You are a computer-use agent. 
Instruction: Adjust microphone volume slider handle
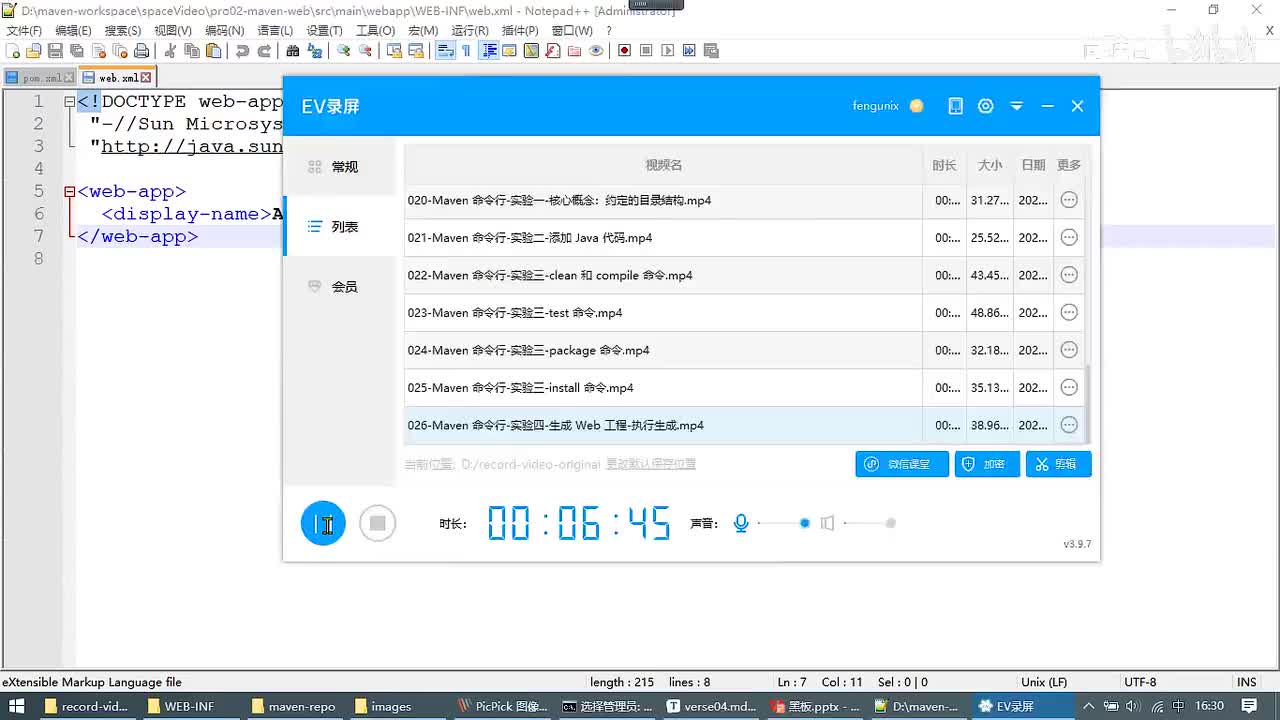(x=805, y=523)
